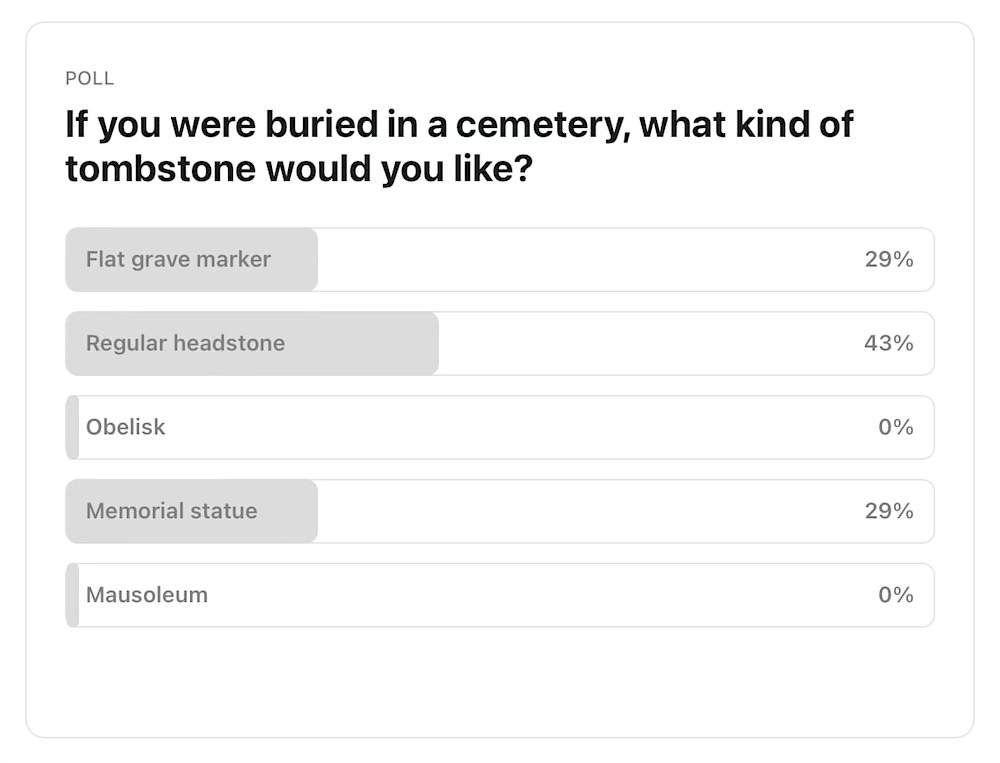
Task: Click the 0% result next to Mausoleum
Action: (x=895, y=595)
